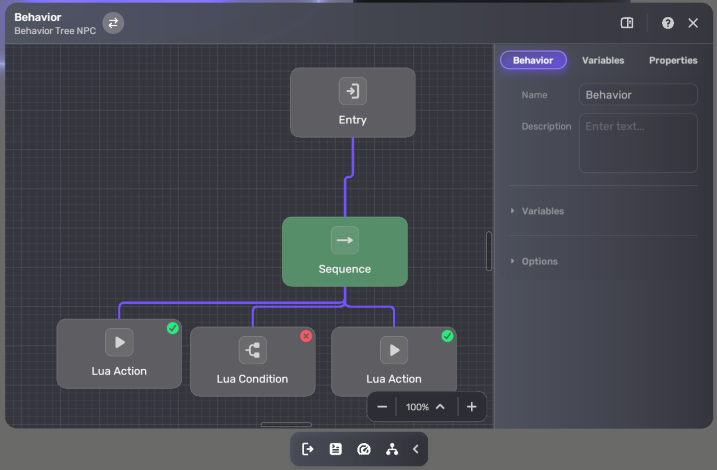The image size is (717, 470).
Task: Click the exit icon in bottom toolbar
Action: point(308,449)
